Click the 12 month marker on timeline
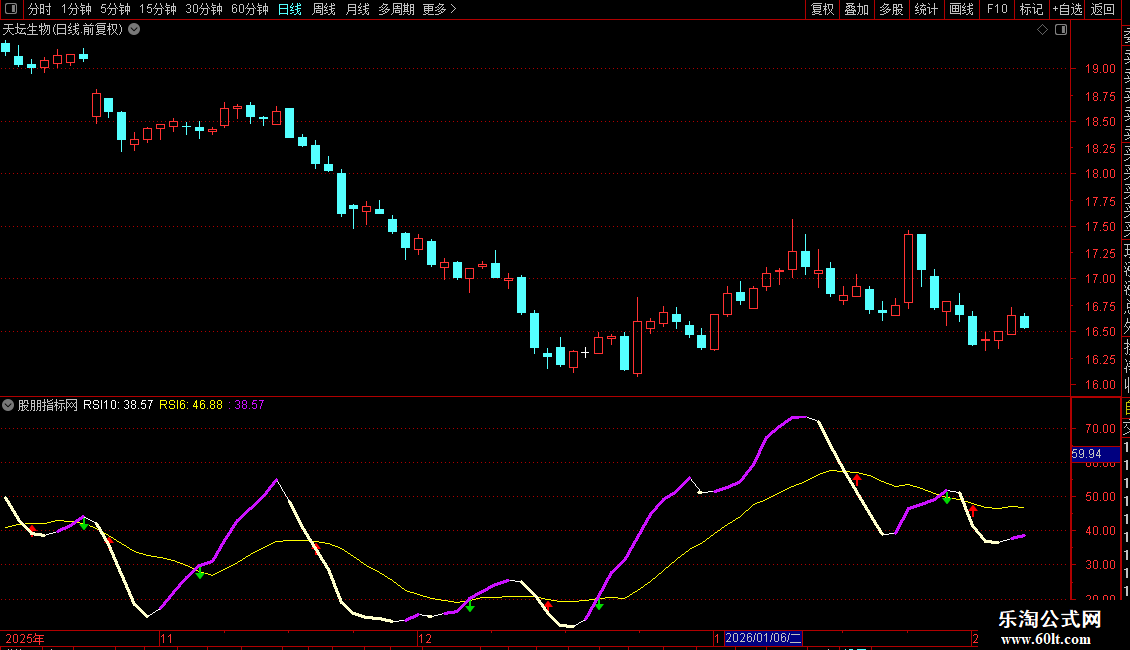 click(x=425, y=638)
